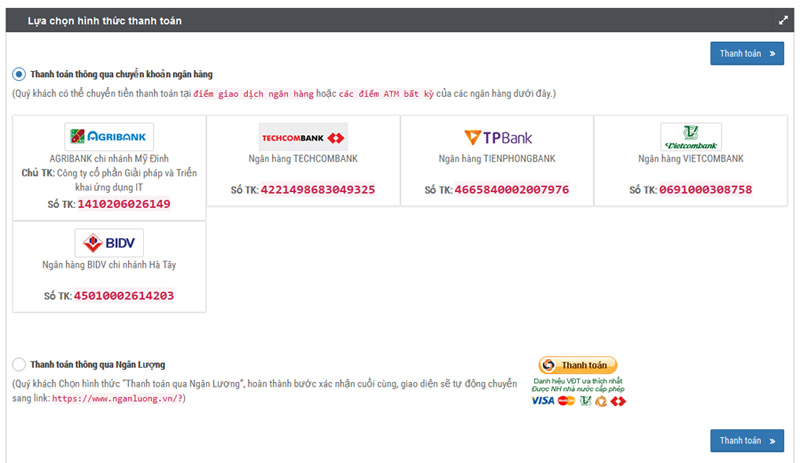Screen dimensions: 800x463
Task: Click the VISA card icon
Action: (x=542, y=401)
